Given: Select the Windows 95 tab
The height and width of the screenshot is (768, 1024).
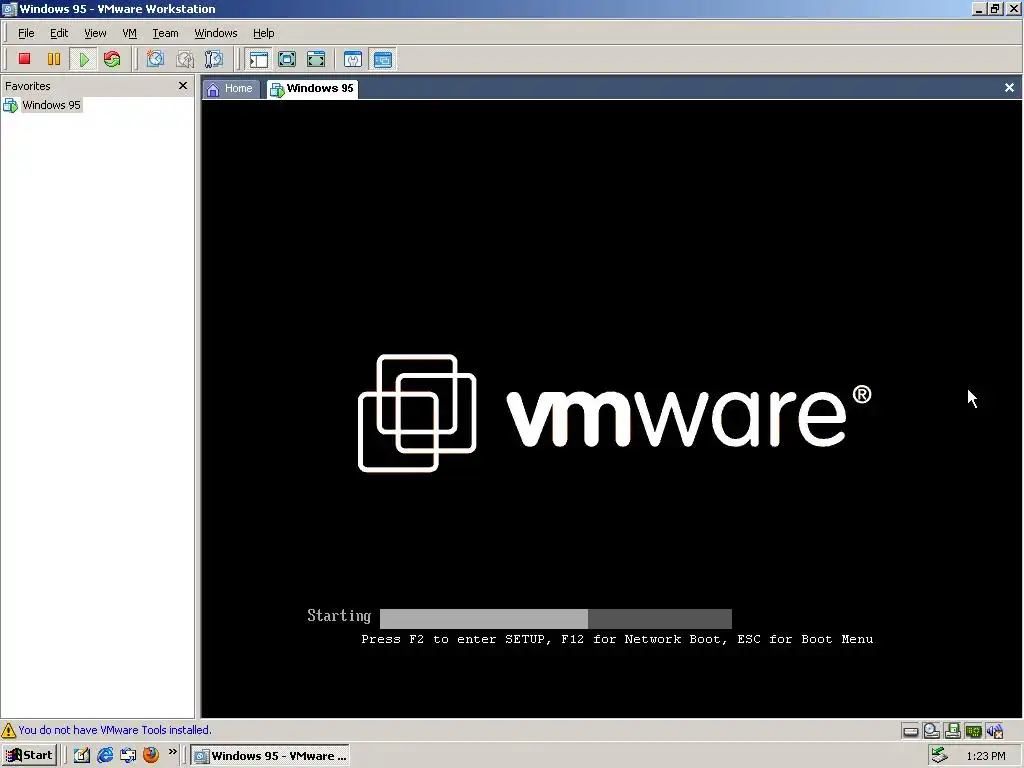Looking at the screenshot, I should [312, 89].
